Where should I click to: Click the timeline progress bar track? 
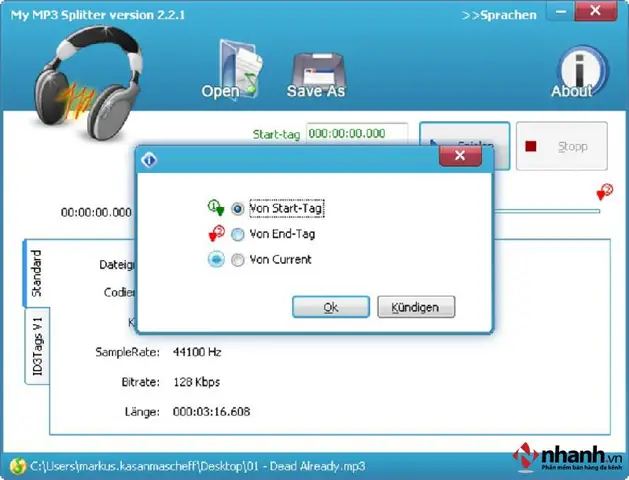546,211
